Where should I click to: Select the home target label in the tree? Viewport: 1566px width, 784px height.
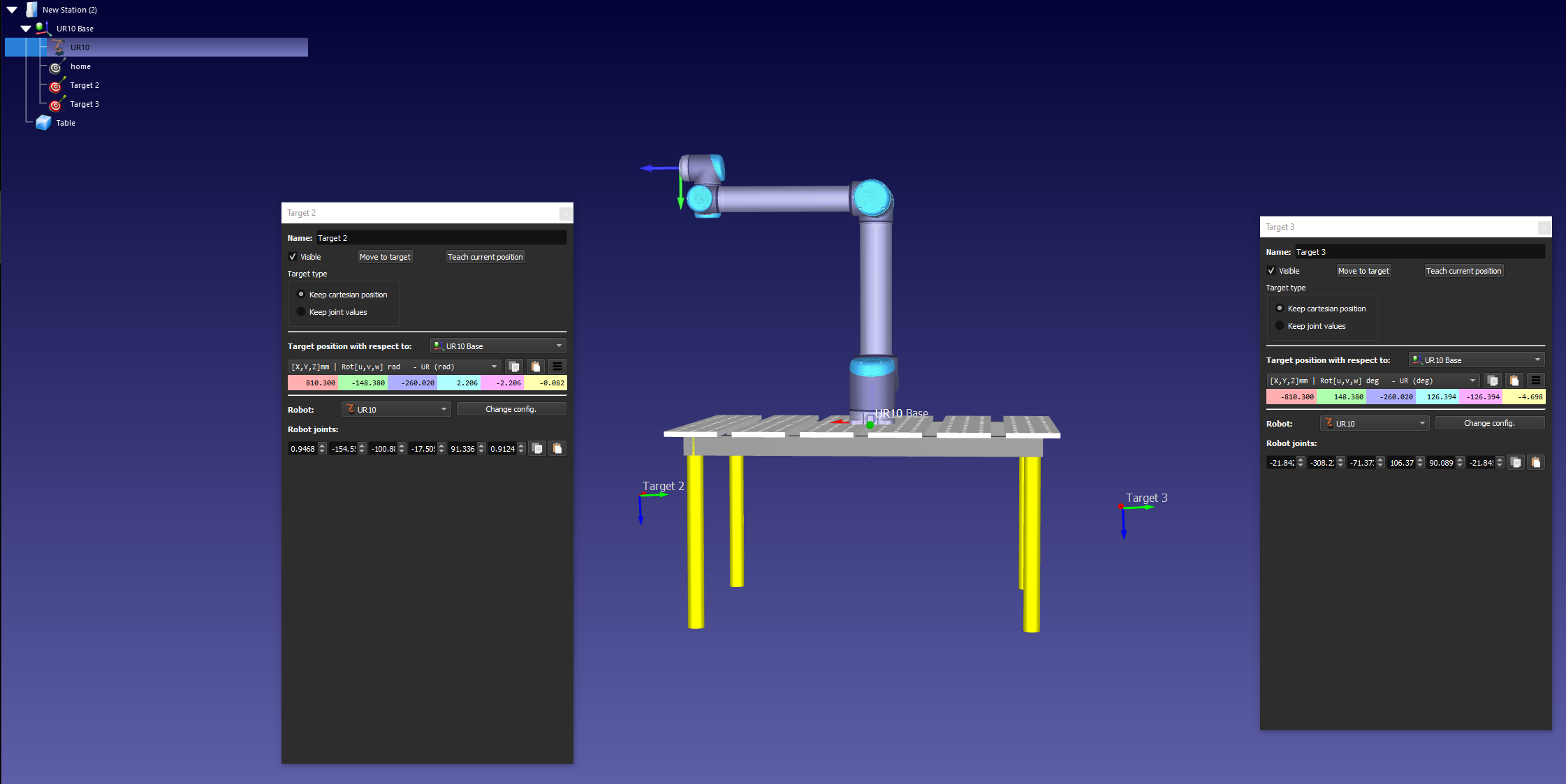click(x=80, y=66)
